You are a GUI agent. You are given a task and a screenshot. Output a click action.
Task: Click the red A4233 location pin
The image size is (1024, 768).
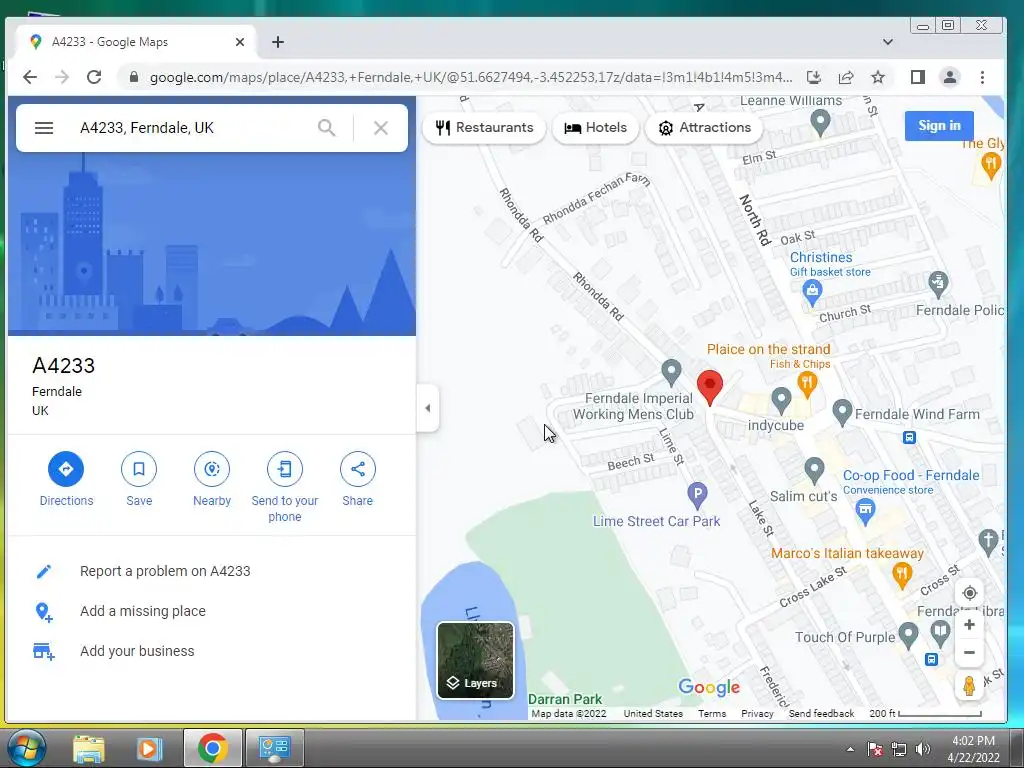[x=710, y=387]
